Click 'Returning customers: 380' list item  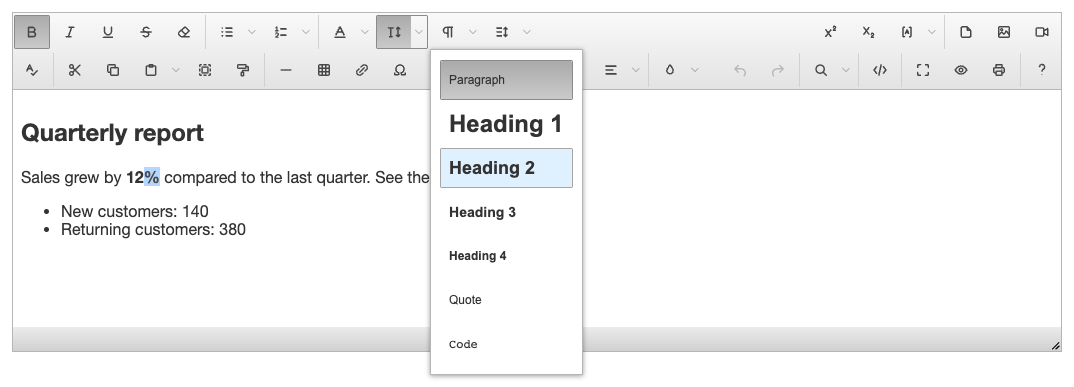tap(153, 229)
